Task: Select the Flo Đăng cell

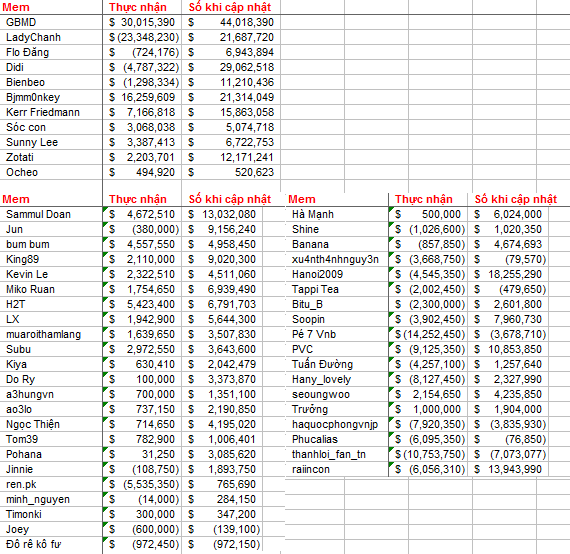Action: point(51,52)
